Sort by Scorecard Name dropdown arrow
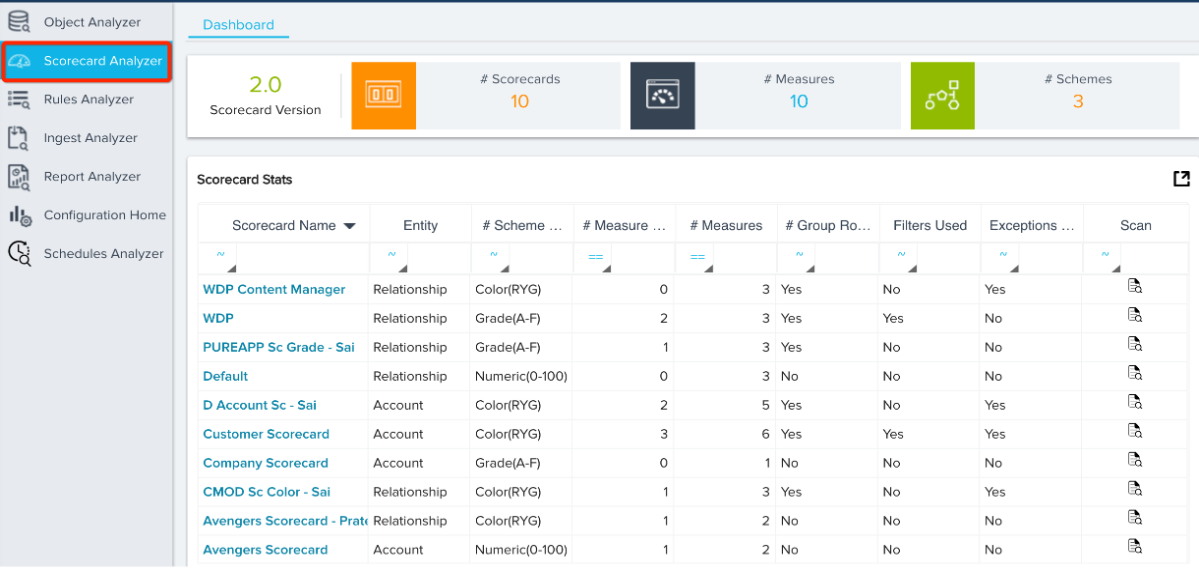The image size is (1199, 570). 350,226
